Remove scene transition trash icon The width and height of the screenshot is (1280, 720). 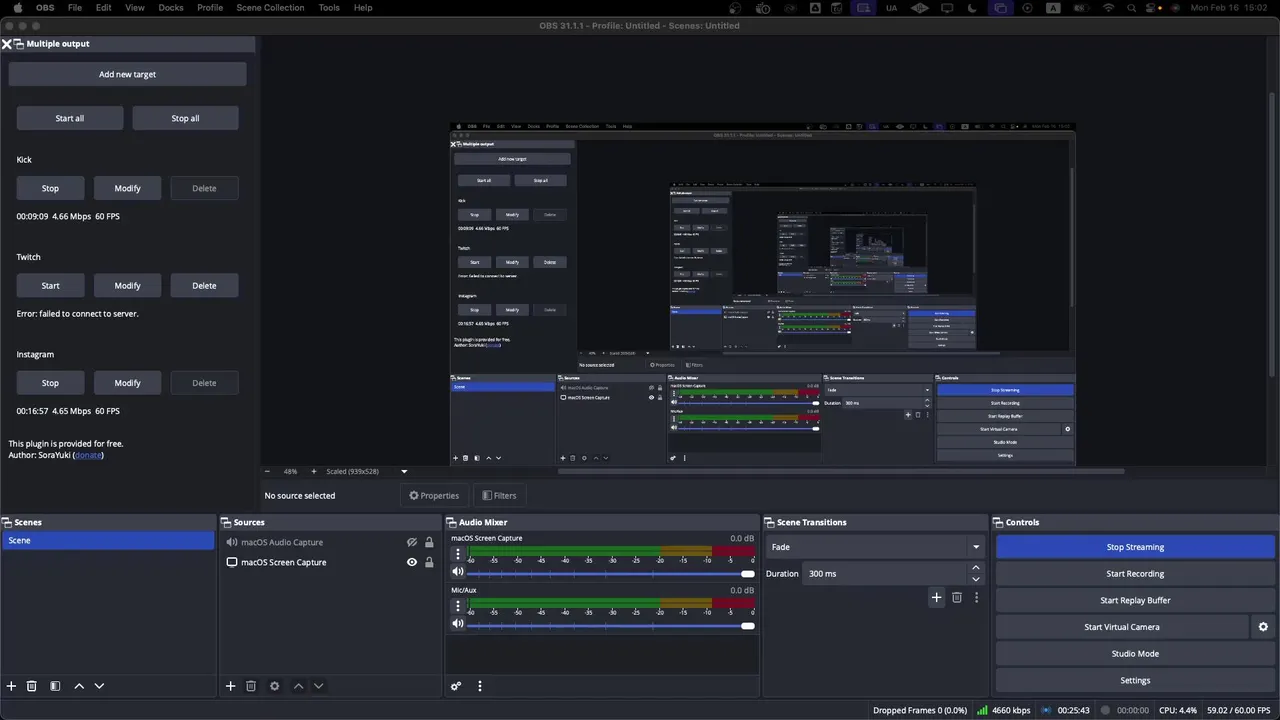point(957,597)
